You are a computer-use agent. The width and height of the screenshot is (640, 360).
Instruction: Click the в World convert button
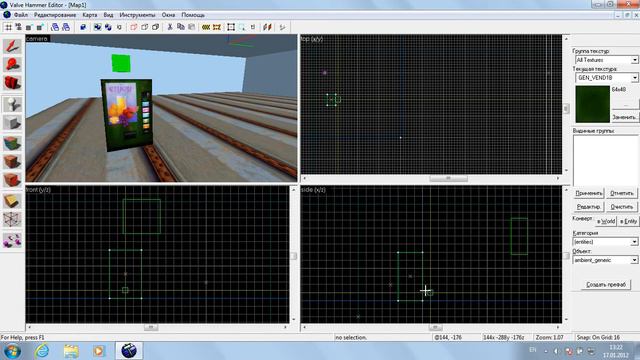point(606,221)
